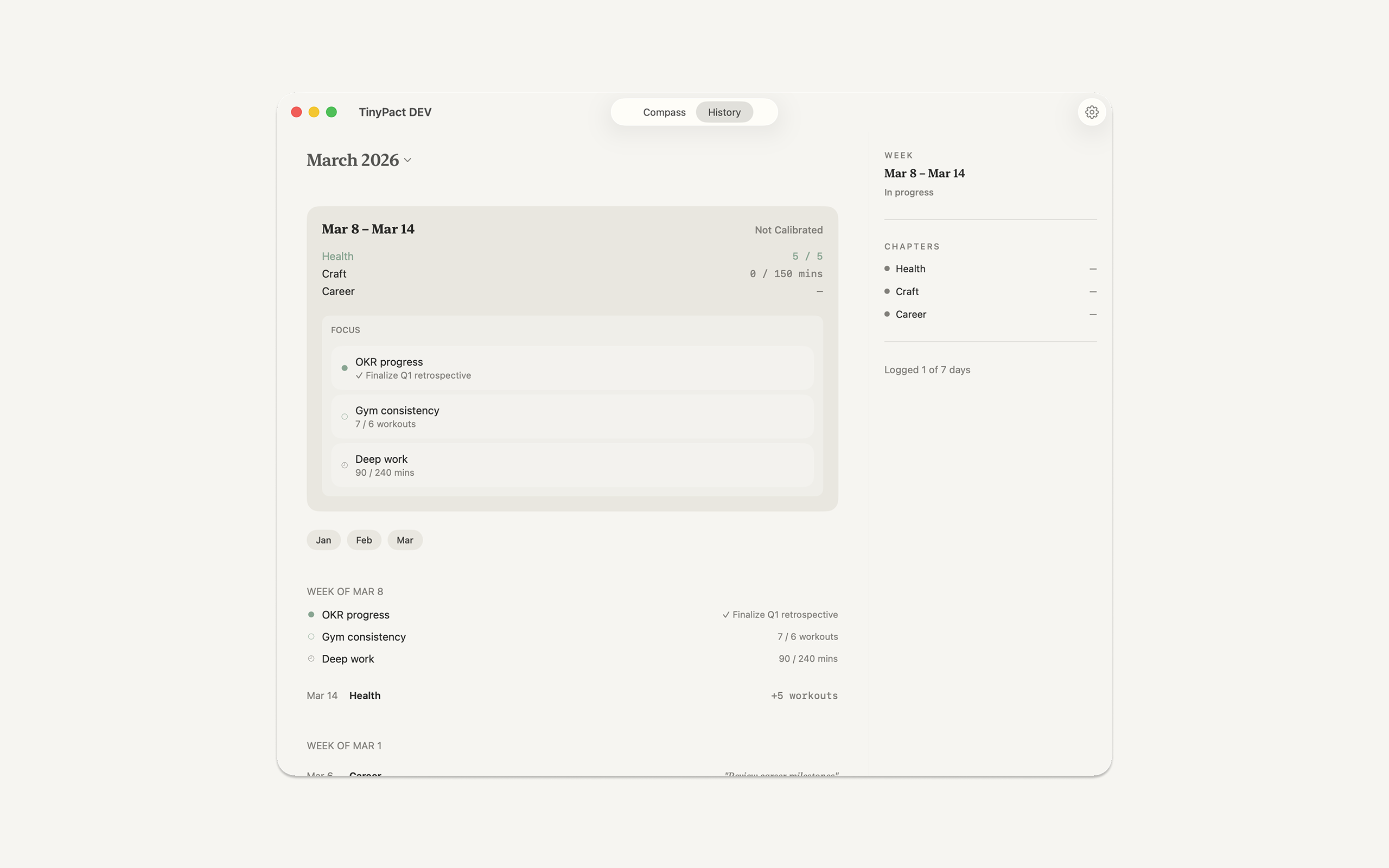Jump to the Mar month pill

pos(405,540)
